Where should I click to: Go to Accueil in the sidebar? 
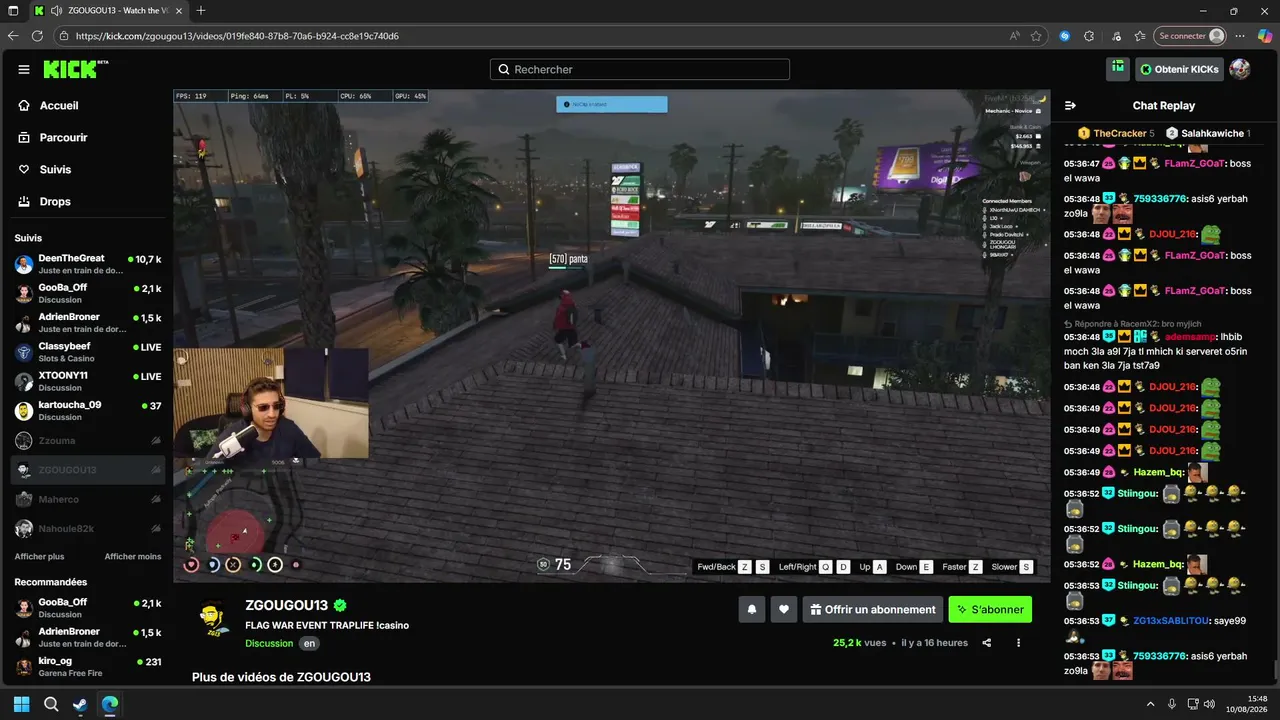point(59,105)
